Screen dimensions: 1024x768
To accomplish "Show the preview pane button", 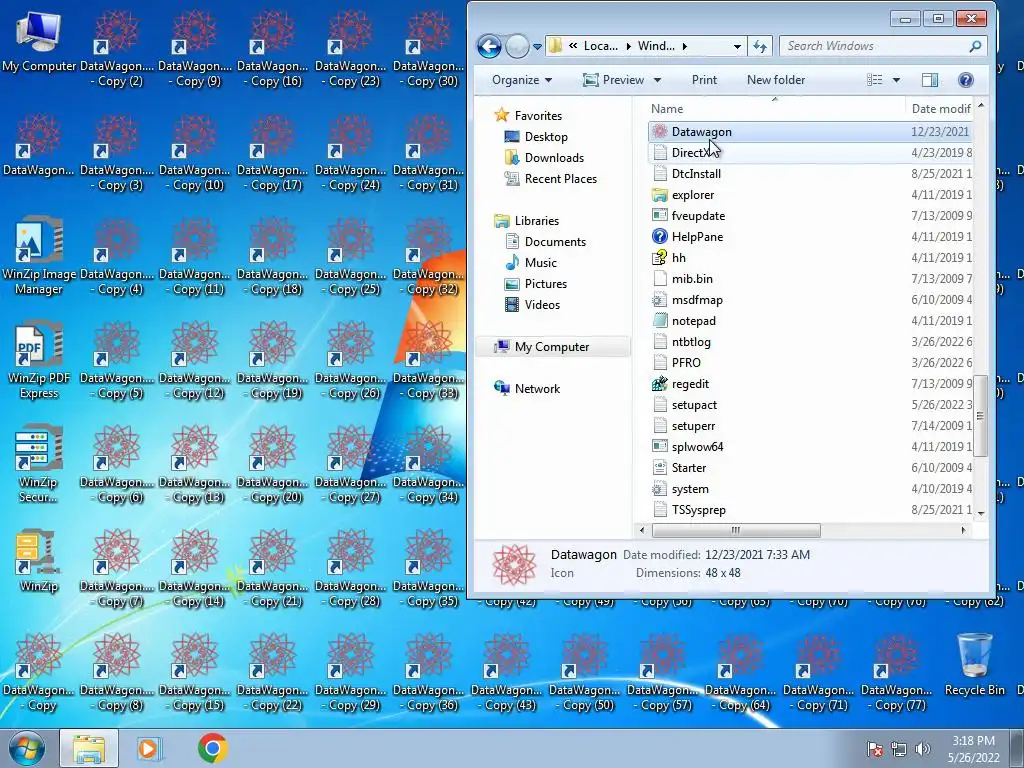I will point(930,80).
